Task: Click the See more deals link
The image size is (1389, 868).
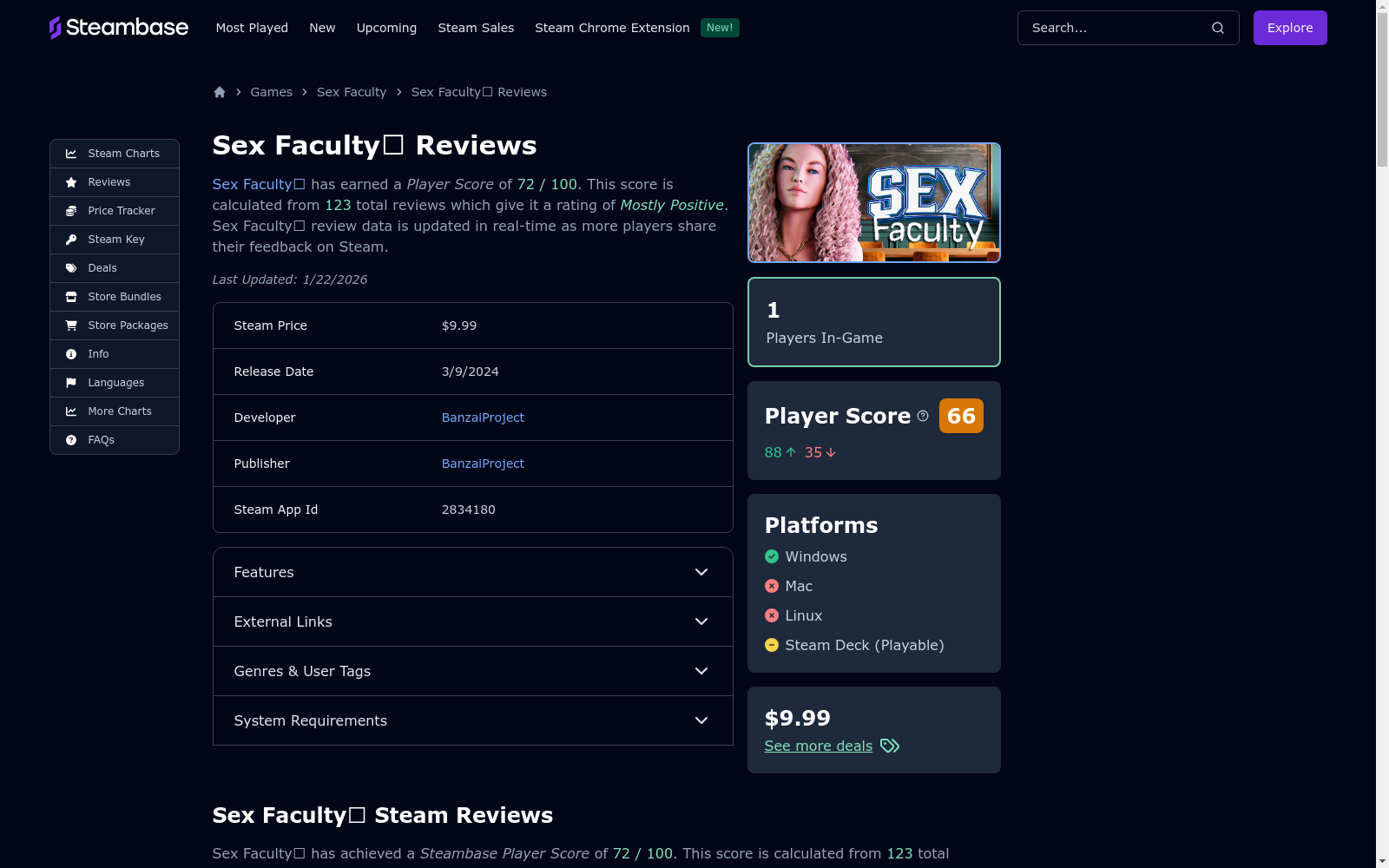Action: [x=819, y=746]
